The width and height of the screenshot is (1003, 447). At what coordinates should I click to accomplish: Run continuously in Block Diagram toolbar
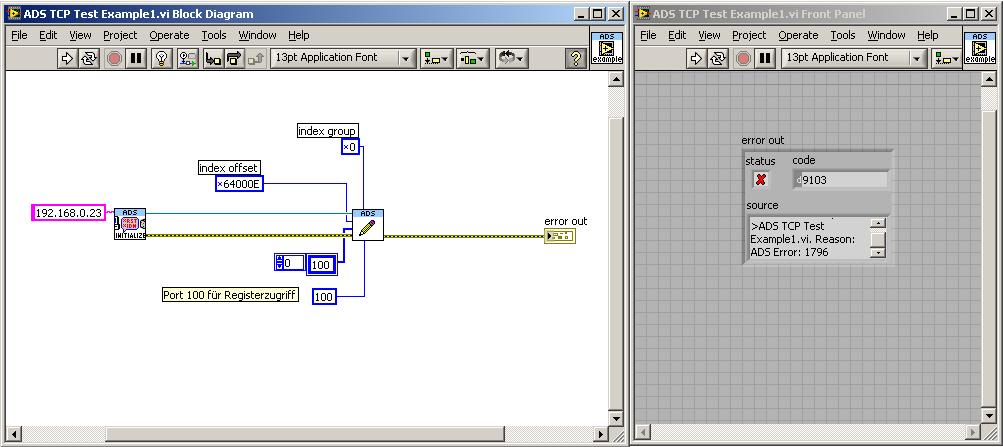pos(88,59)
